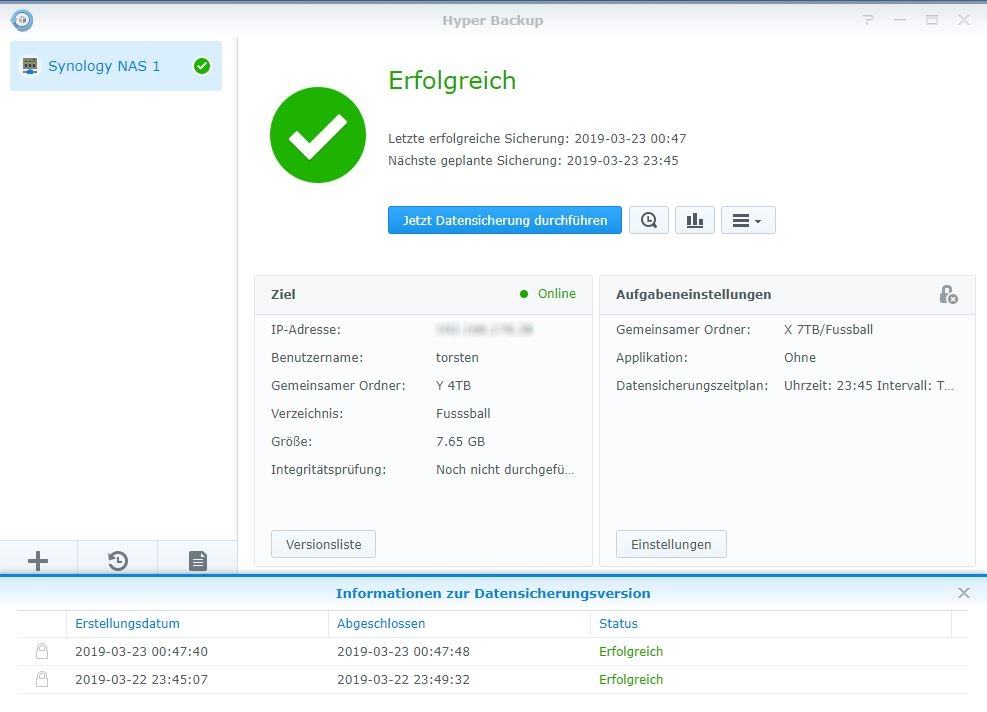Expand the task actions hamburger dropdown

pos(748,220)
